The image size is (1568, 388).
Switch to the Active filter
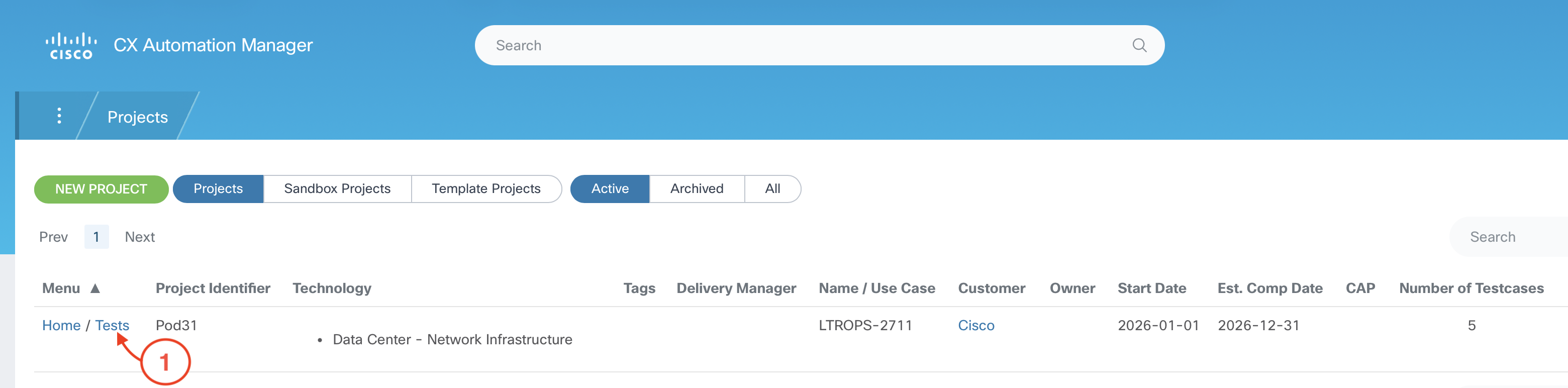(x=609, y=189)
